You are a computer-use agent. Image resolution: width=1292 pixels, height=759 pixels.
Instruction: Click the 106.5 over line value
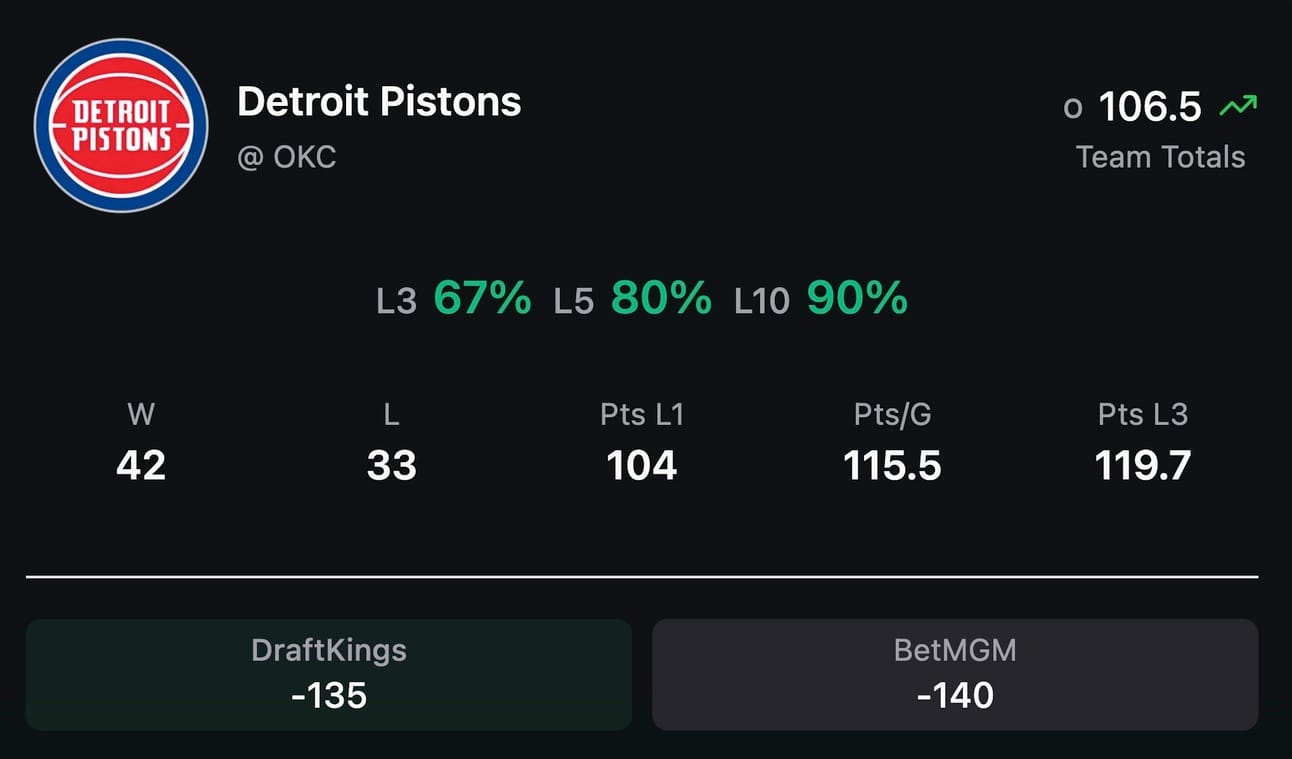coord(1149,106)
